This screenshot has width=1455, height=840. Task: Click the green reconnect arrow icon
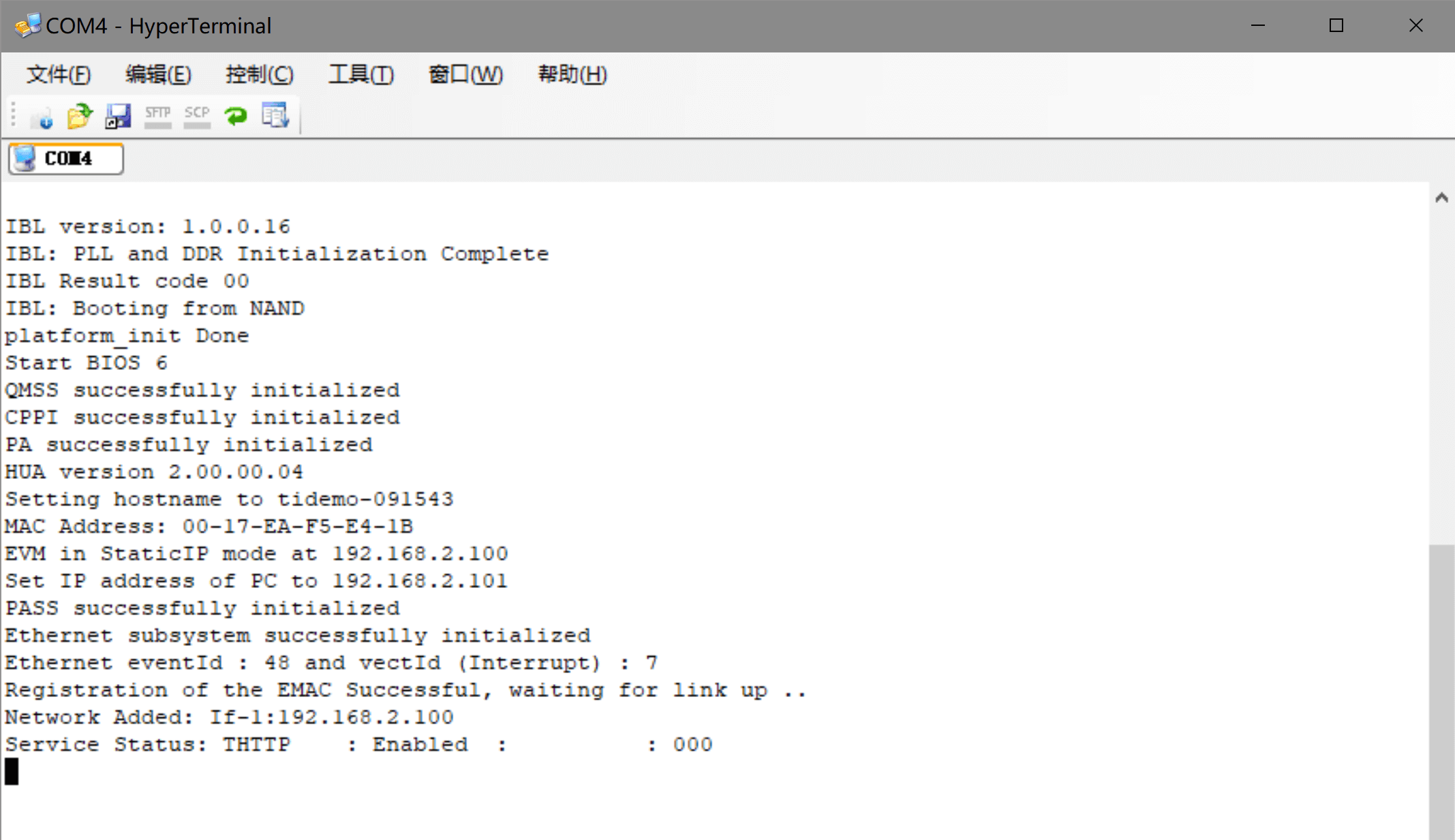tap(236, 116)
